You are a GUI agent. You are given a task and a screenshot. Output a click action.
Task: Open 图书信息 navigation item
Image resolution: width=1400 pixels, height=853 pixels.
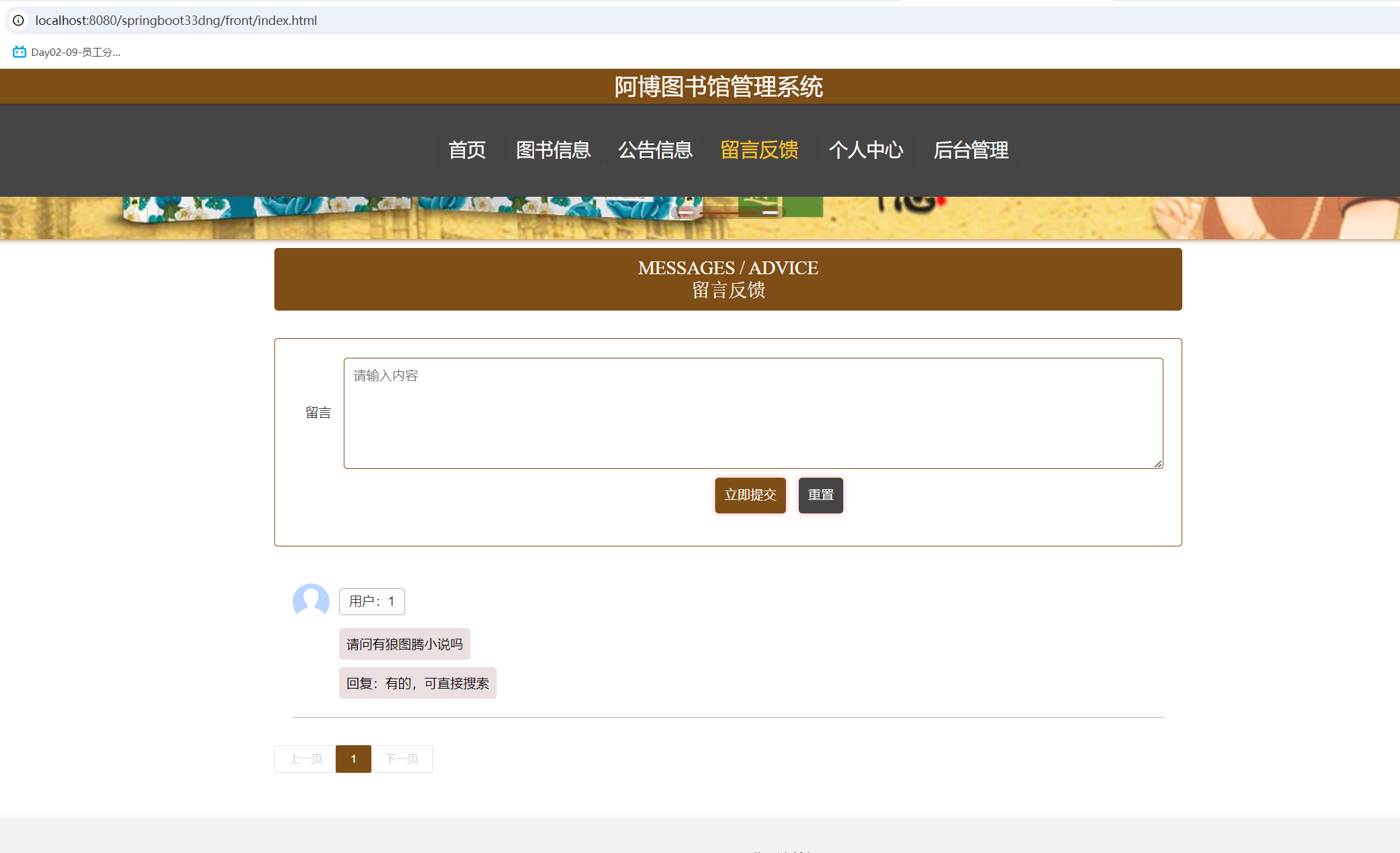(553, 150)
